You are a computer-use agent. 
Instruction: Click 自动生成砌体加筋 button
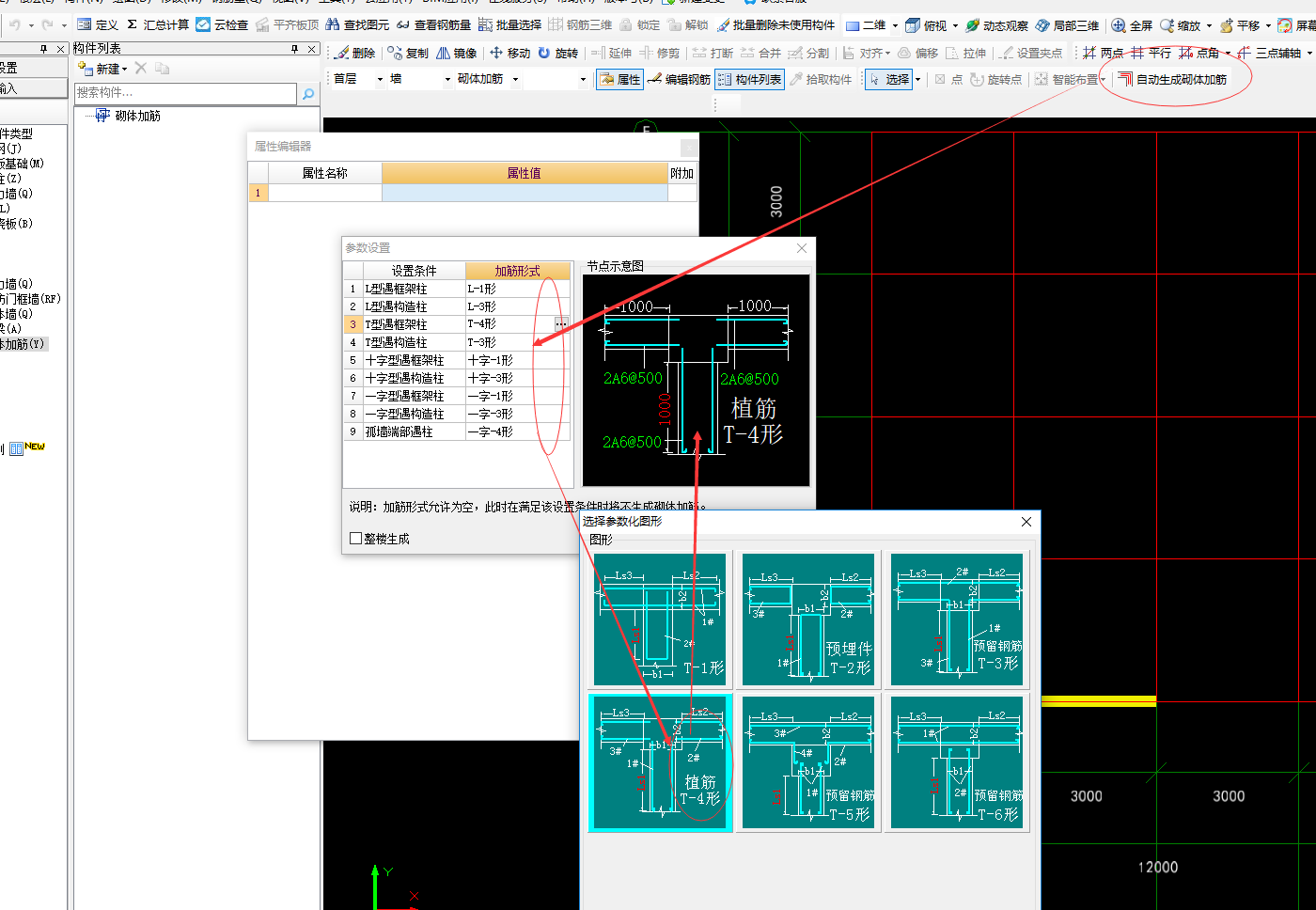click(1172, 79)
